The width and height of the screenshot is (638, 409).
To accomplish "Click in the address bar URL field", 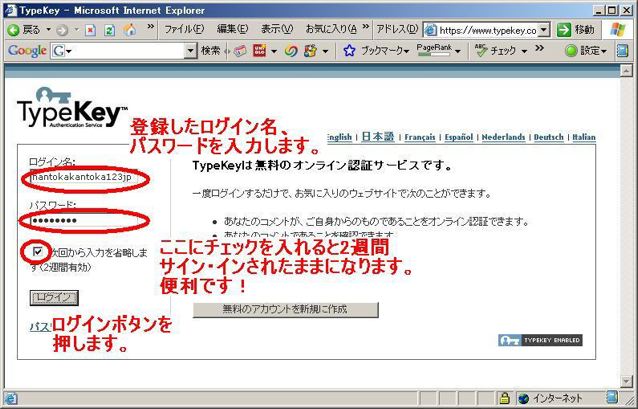I will (487, 30).
